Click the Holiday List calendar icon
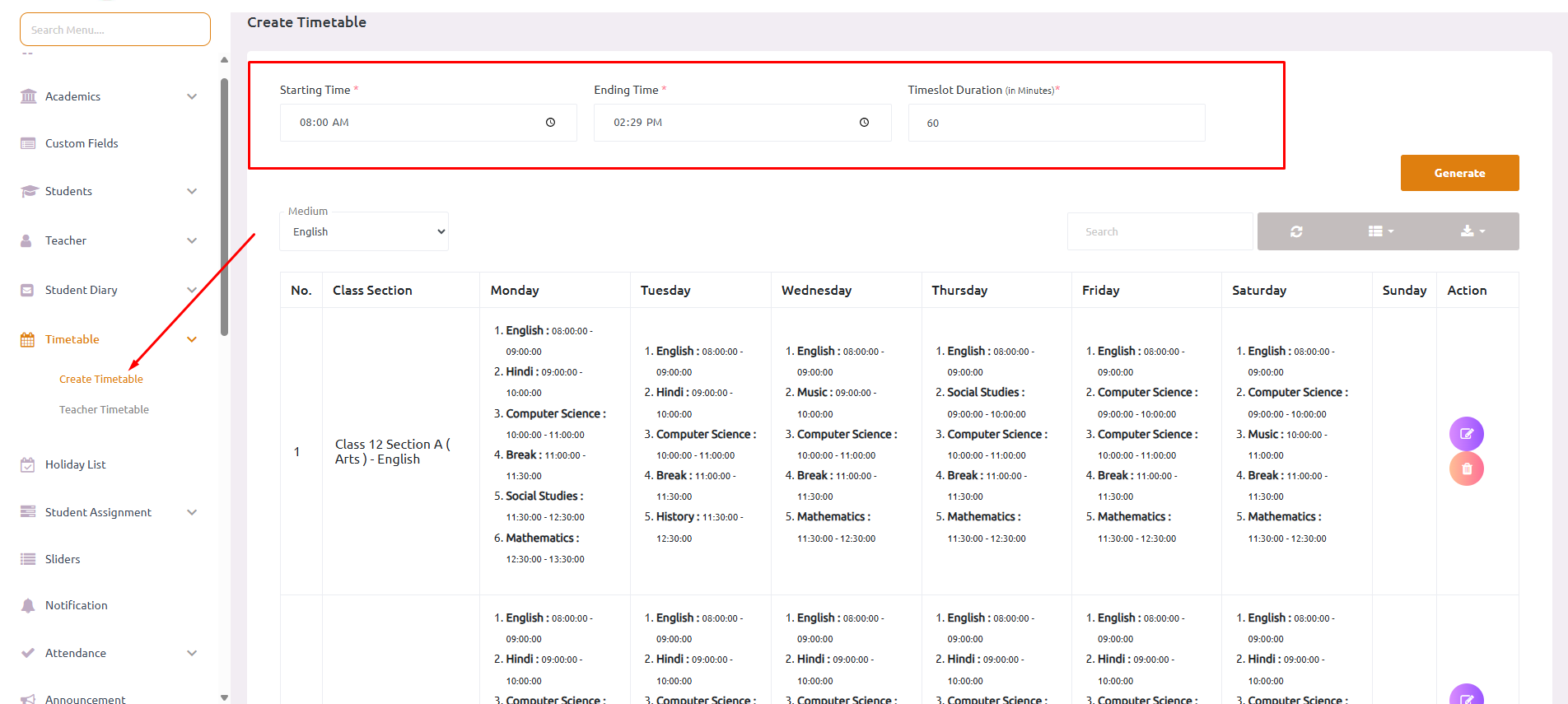Screen dimensions: 1568x704 pos(28,464)
